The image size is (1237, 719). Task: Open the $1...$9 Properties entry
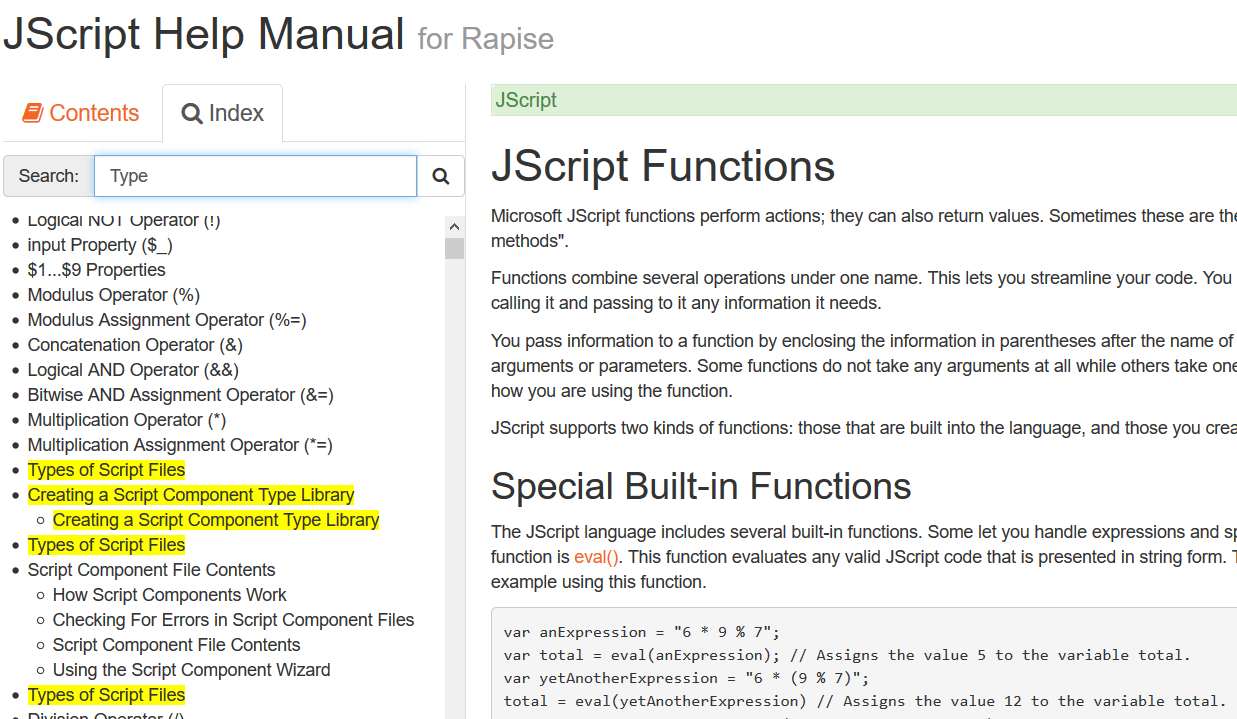pyautogui.click(x=96, y=270)
